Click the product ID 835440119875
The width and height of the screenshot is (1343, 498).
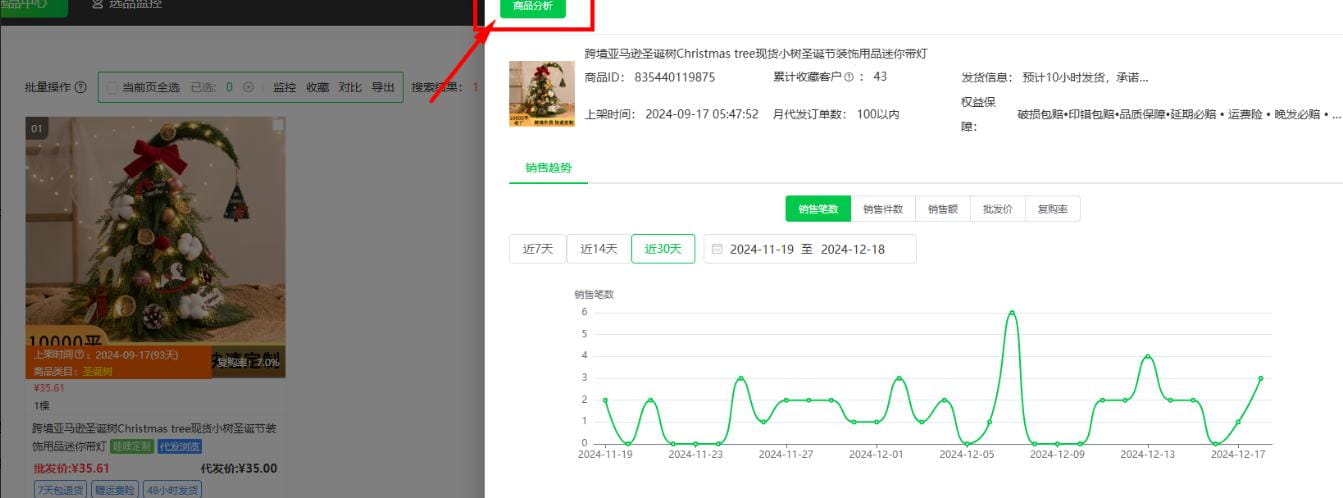click(x=675, y=77)
